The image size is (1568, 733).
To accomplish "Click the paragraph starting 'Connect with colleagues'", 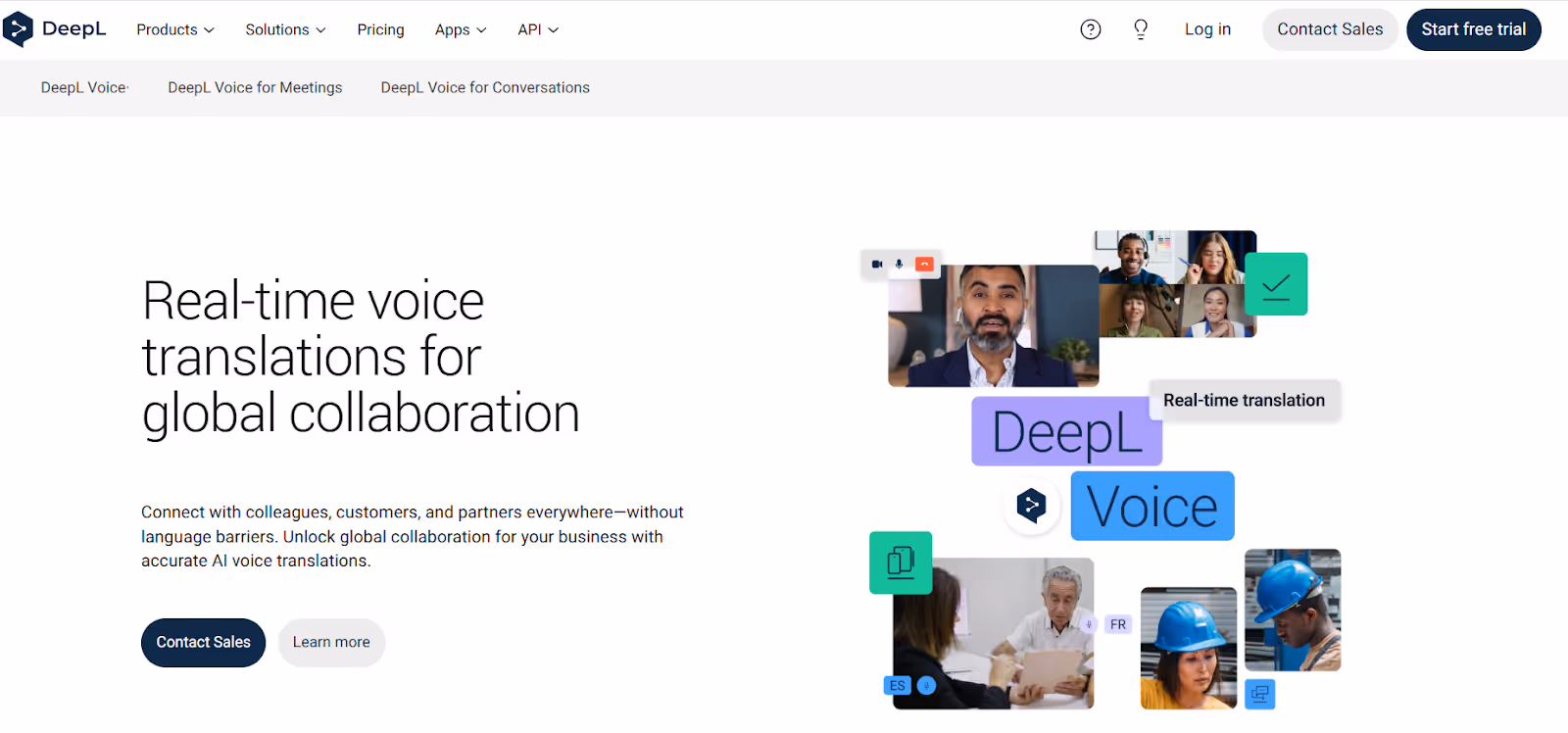I will (x=413, y=536).
